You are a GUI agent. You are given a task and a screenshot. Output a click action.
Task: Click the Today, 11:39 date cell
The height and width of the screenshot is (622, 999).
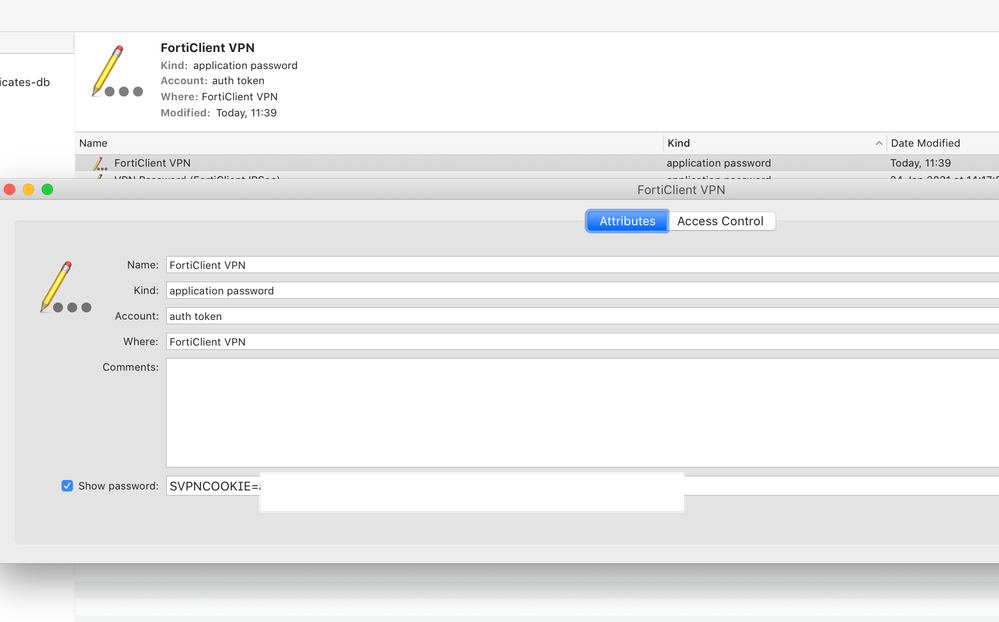pyautogui.click(x=921, y=163)
